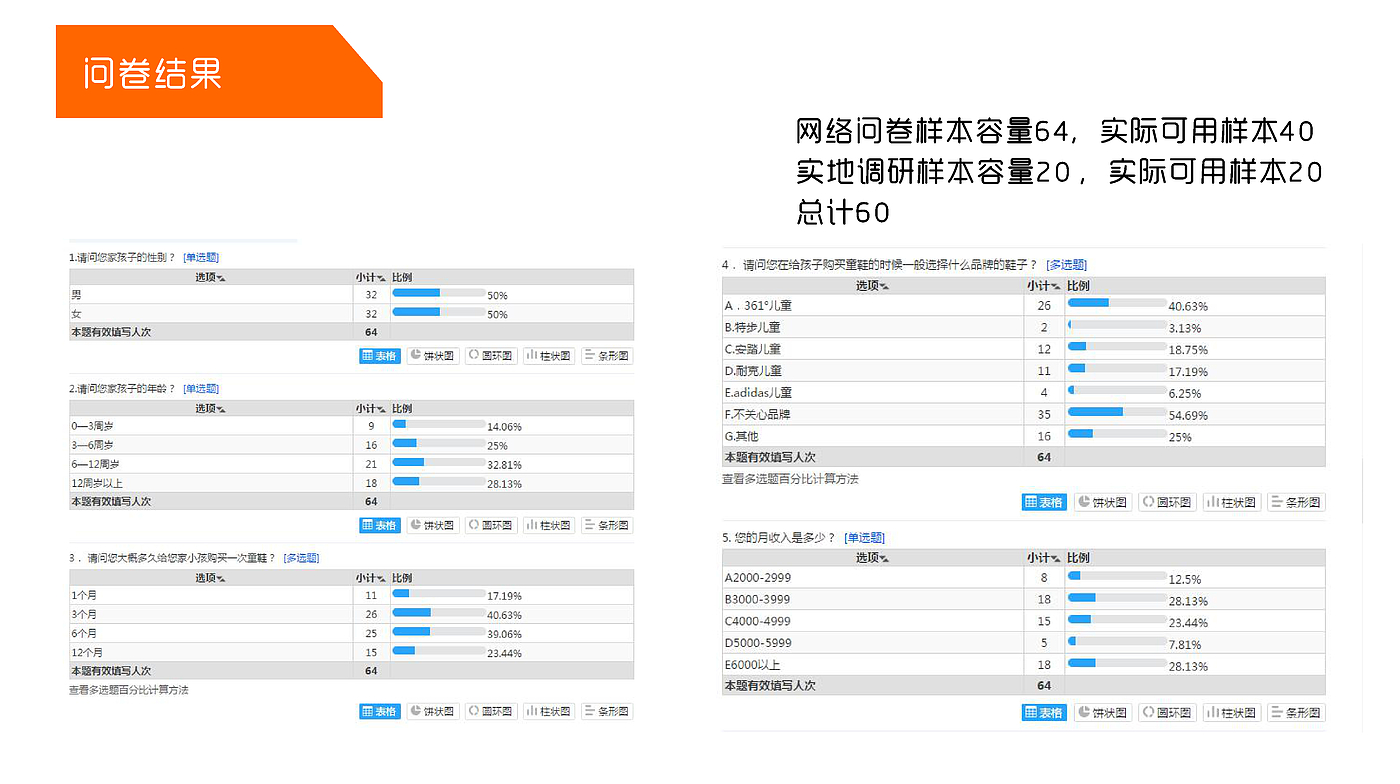Viewport: 1400px width, 784px height.
Task: Click the 问卷结果 title banner
Action: tap(219, 72)
